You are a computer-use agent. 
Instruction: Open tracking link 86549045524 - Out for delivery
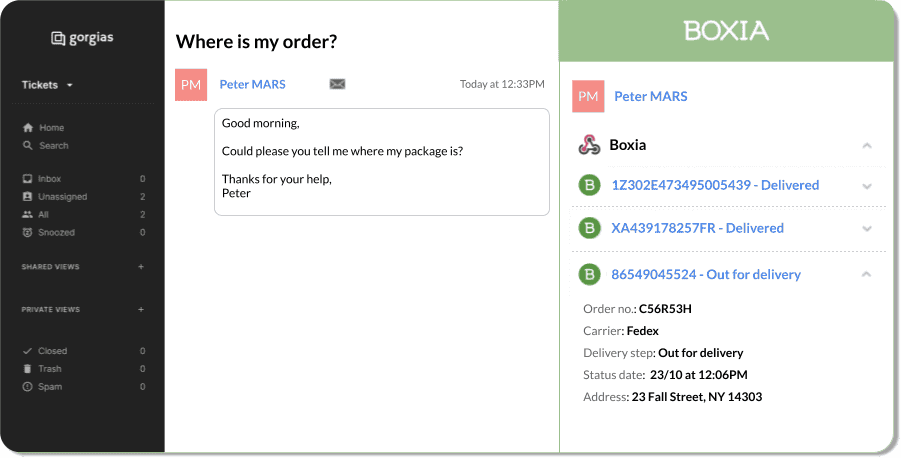pos(706,275)
